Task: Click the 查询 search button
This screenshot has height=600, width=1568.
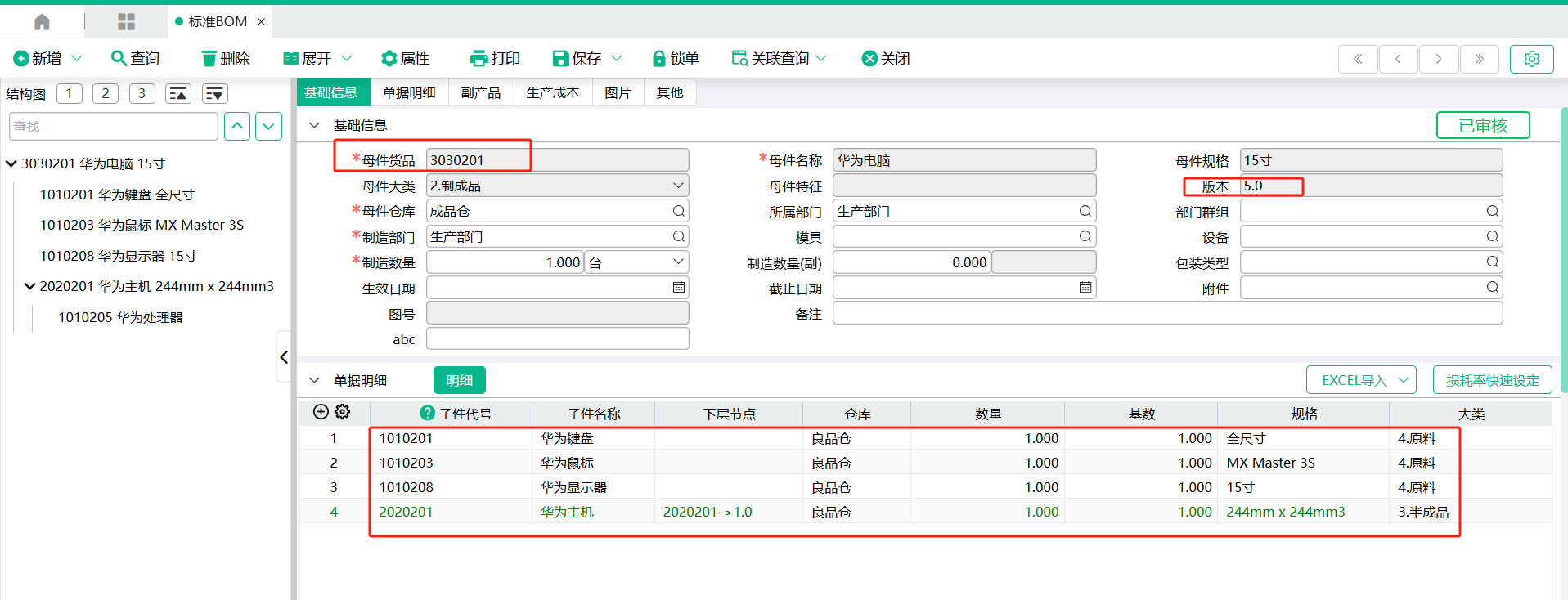Action: pyautogui.click(x=135, y=58)
